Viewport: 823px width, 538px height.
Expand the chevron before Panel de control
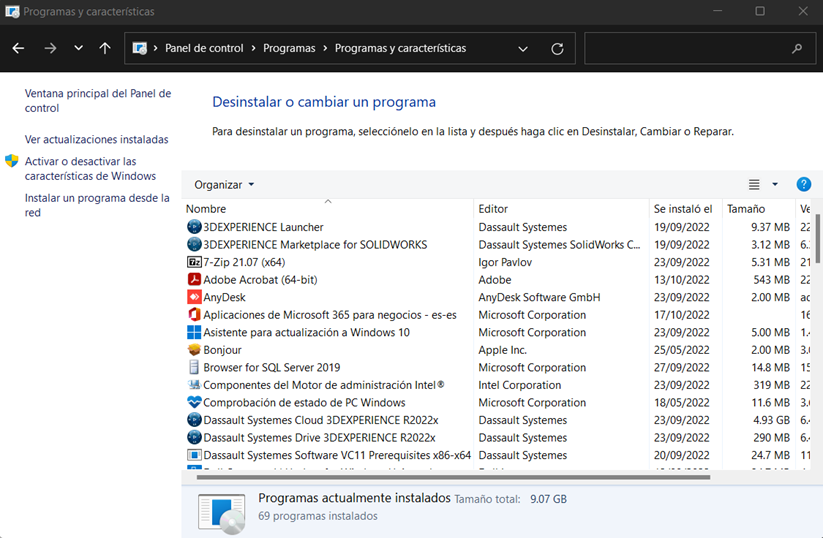pyautogui.click(x=155, y=48)
